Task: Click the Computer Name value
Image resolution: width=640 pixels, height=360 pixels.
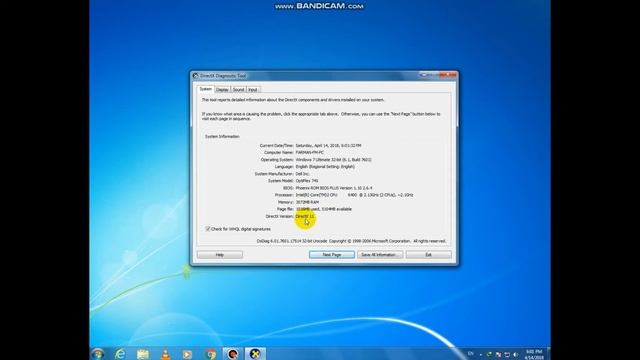Action: [310, 152]
